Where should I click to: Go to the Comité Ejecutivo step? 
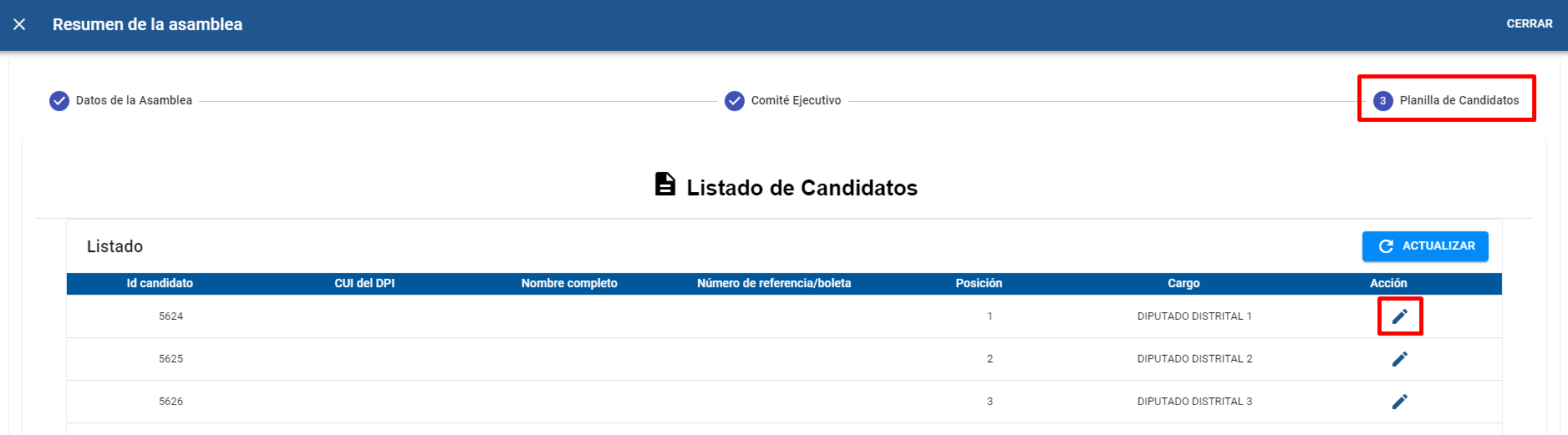[795, 100]
